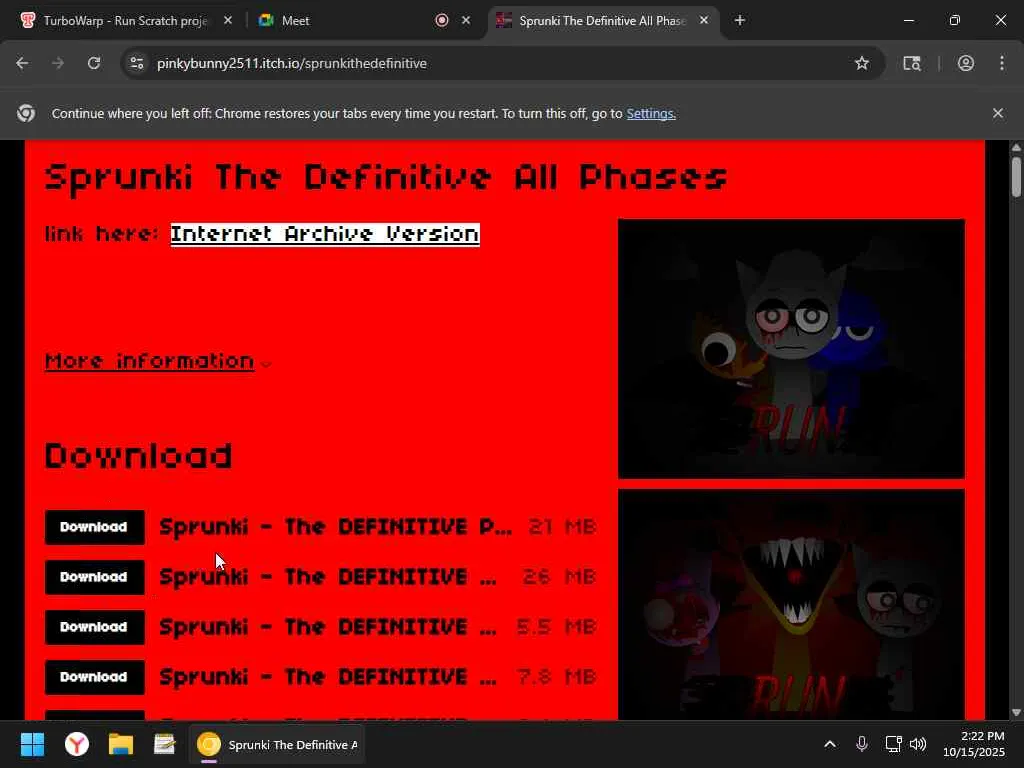
Task: Download the 7.8 MB Sprunki file
Action: [95, 677]
